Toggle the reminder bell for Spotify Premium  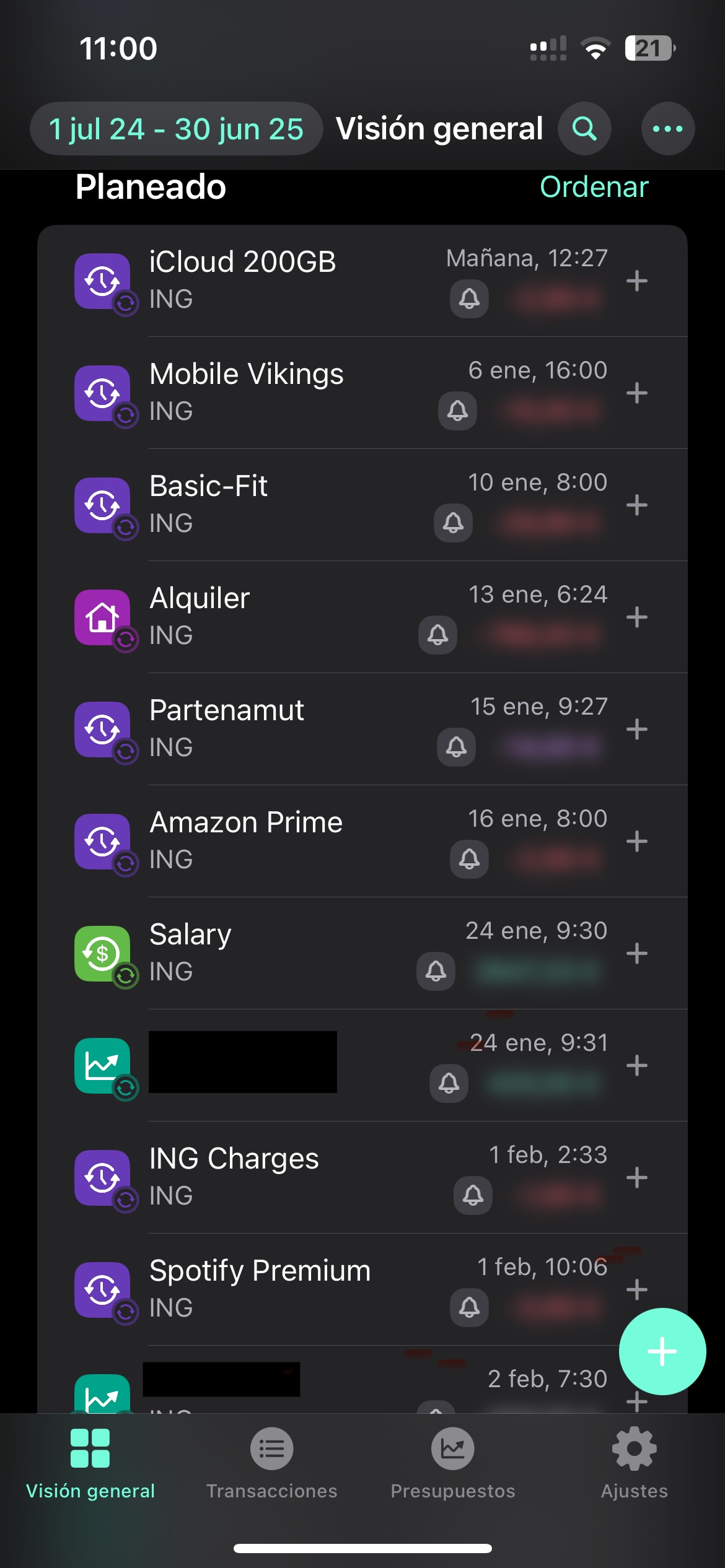(x=469, y=1307)
